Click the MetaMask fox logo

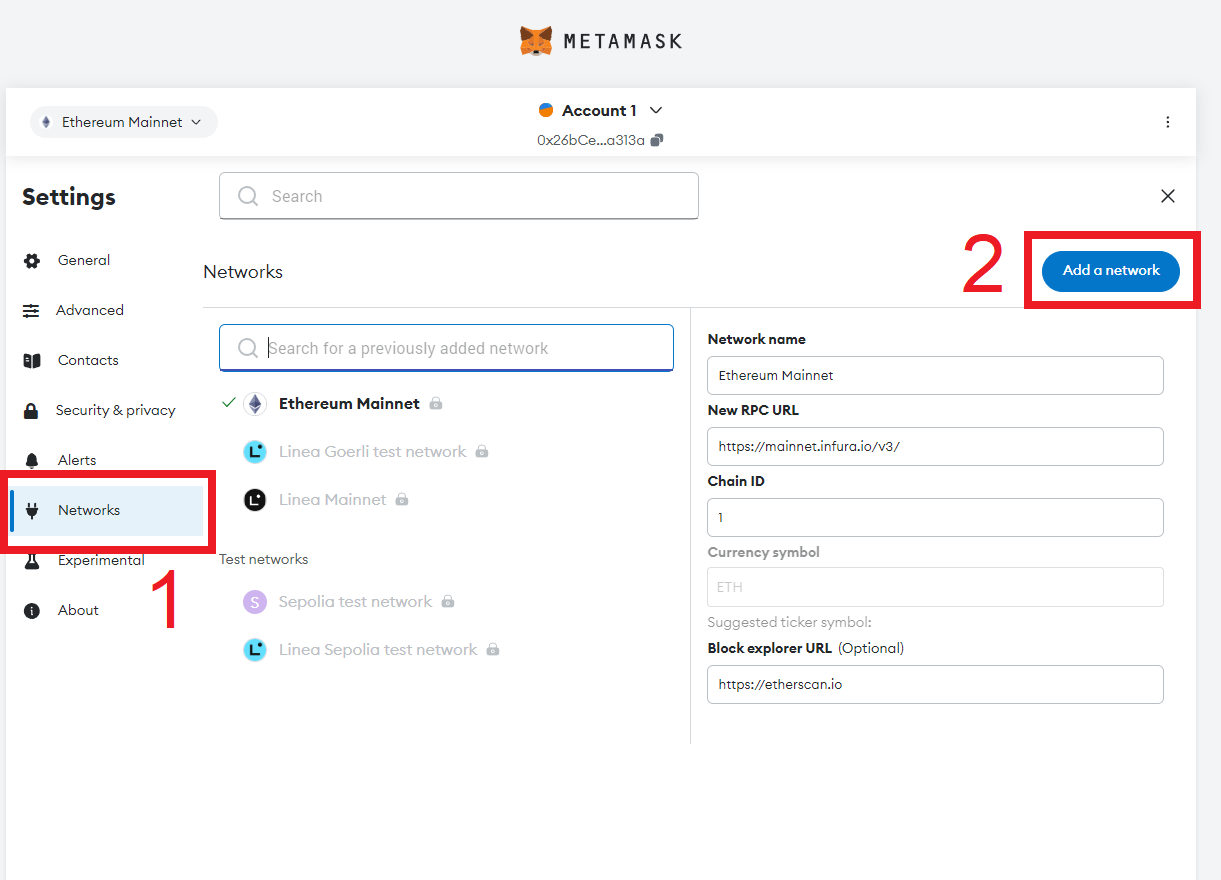536,41
